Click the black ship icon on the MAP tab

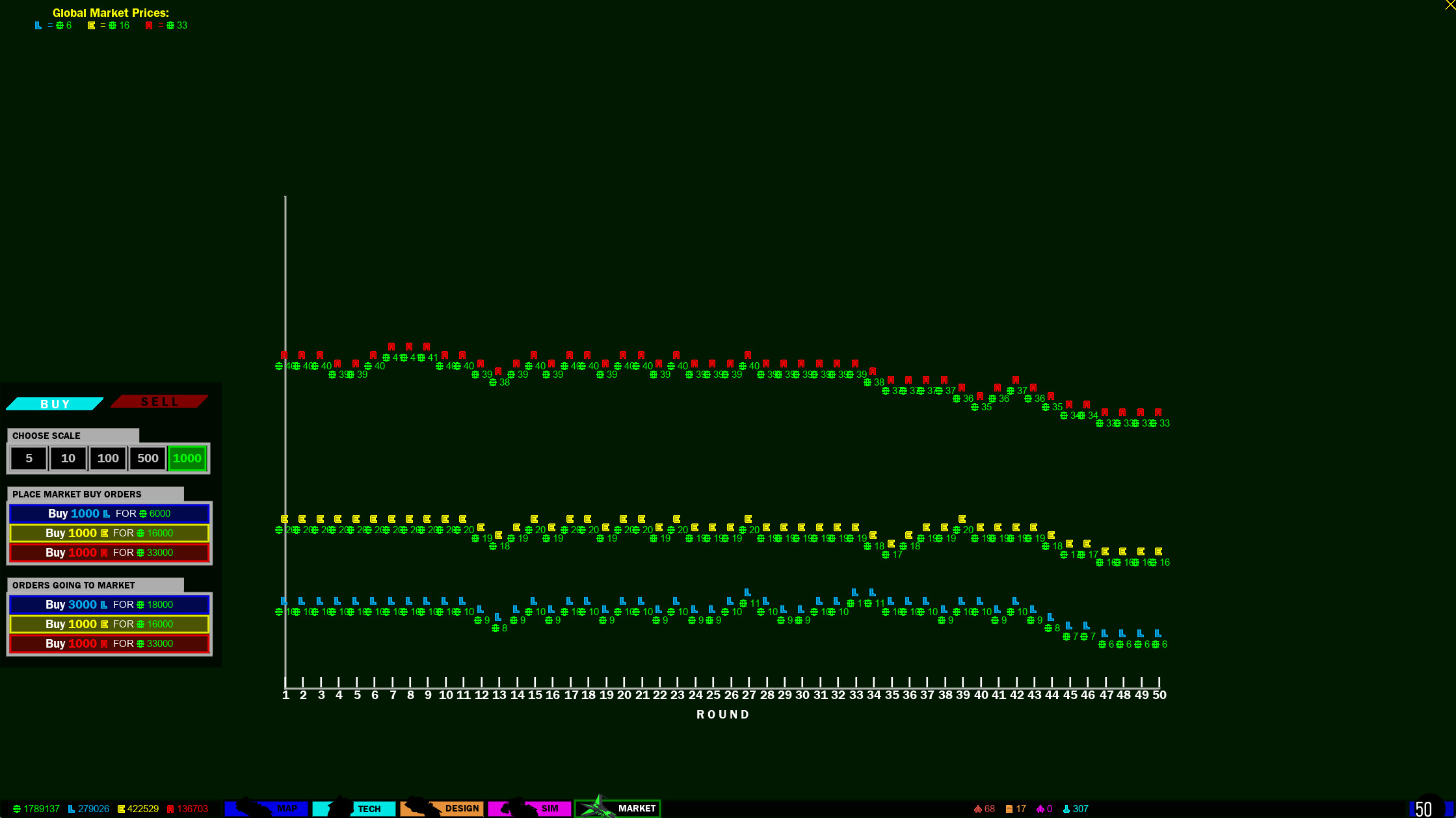(250, 808)
